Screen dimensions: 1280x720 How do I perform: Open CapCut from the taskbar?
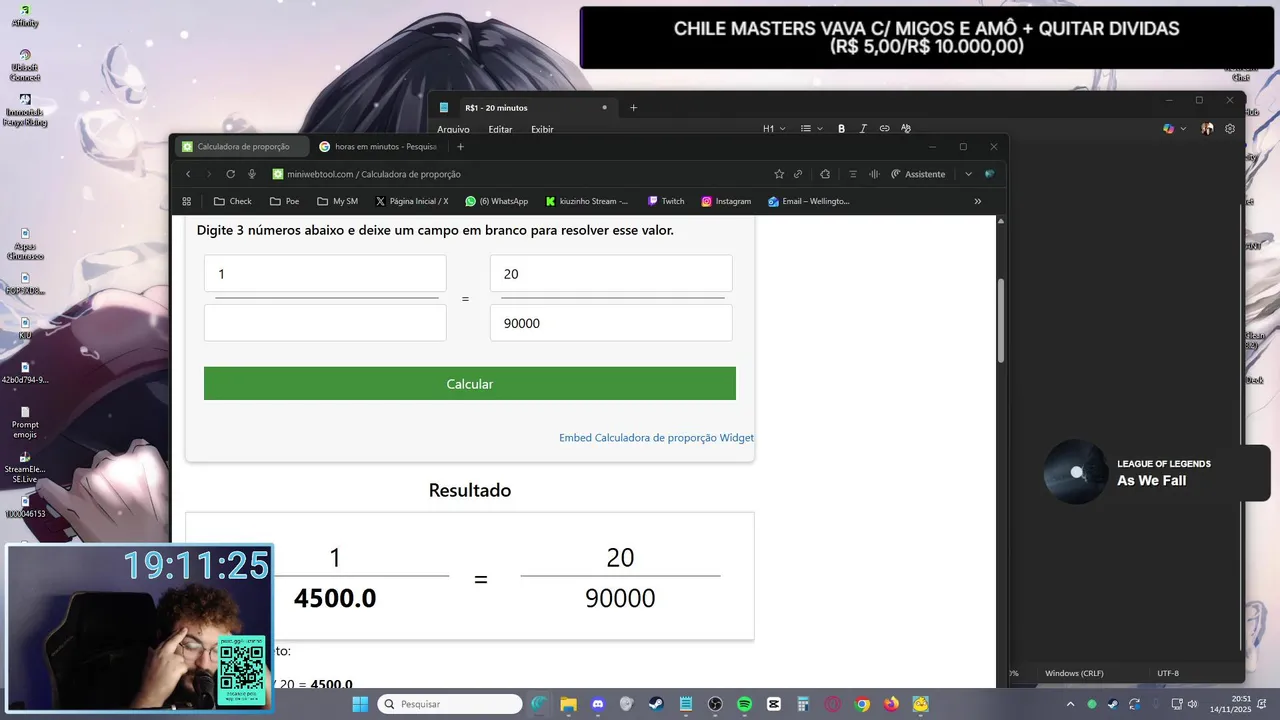[774, 704]
